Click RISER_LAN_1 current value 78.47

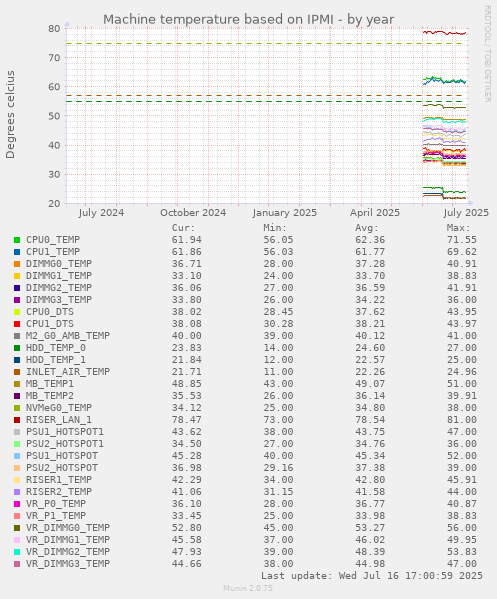coord(186,420)
